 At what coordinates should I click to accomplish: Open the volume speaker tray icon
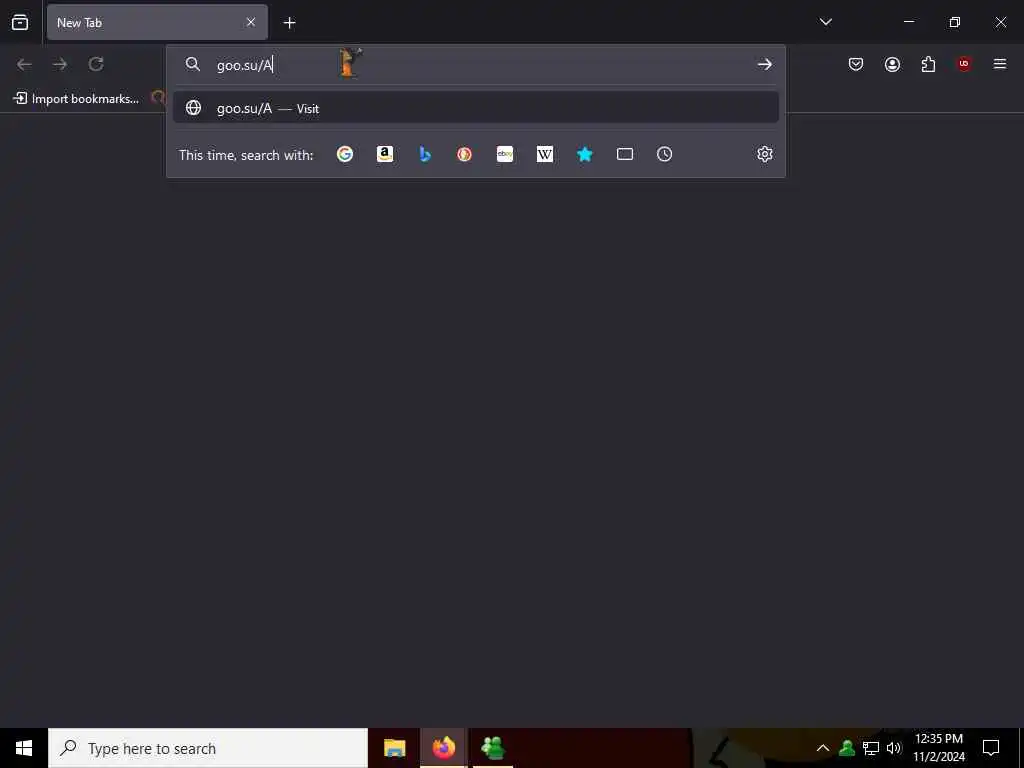pyautogui.click(x=894, y=748)
